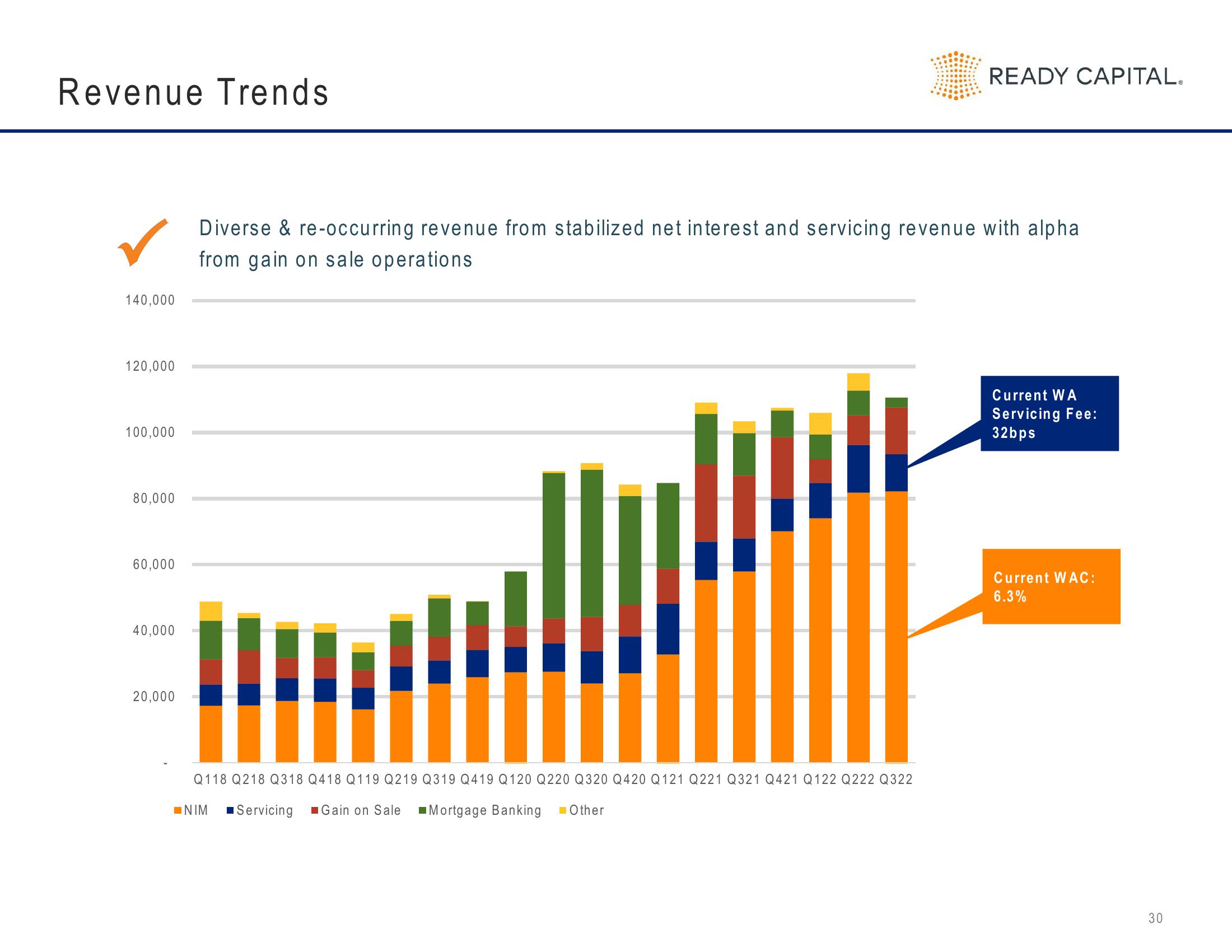1232x952 pixels.
Task: Click the Q220 x-axis label
Action: tap(553, 780)
